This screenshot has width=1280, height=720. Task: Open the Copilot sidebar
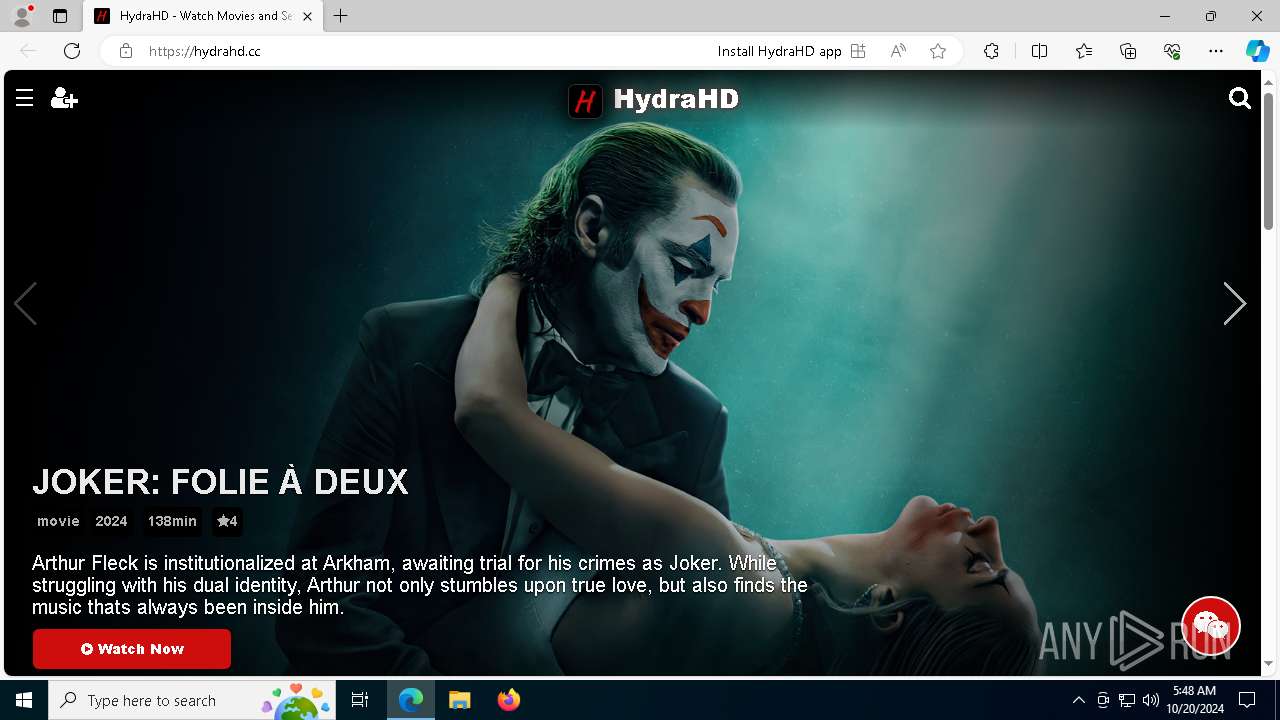point(1257,51)
